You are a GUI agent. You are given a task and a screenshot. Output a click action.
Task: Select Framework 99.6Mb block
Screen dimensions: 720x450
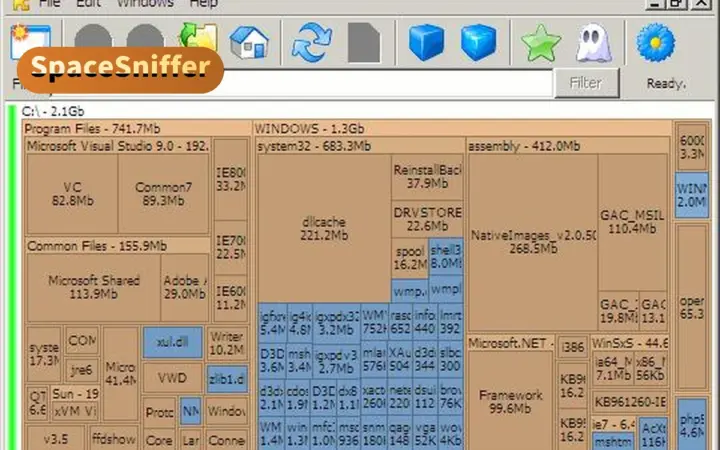pyautogui.click(x=510, y=401)
